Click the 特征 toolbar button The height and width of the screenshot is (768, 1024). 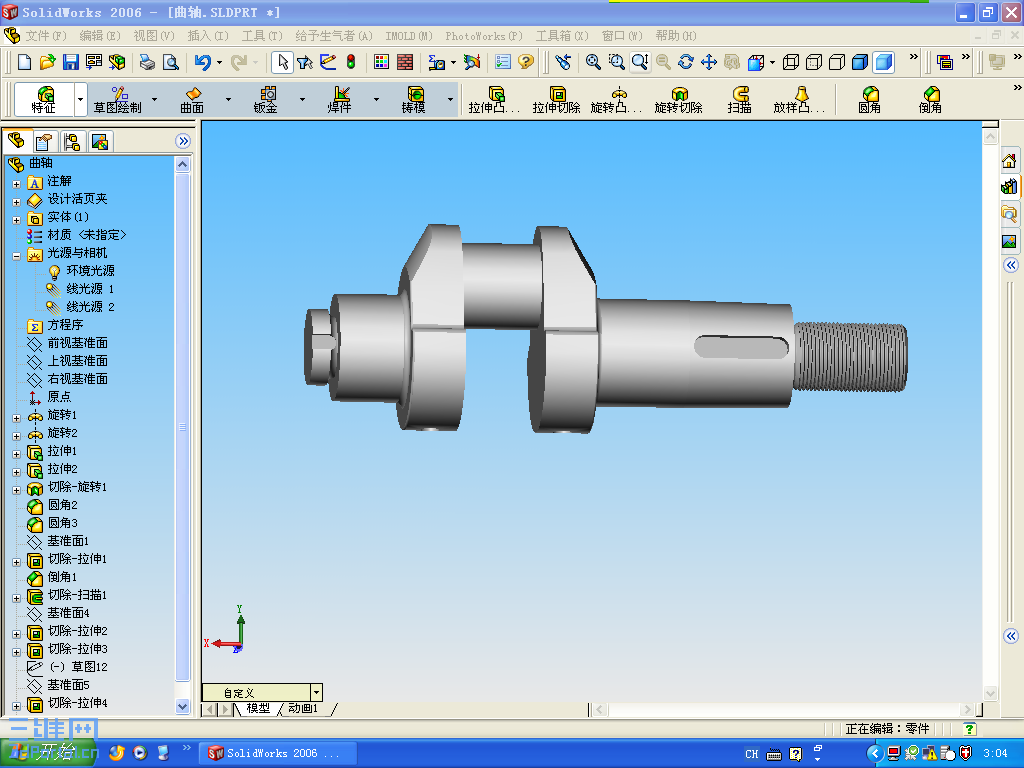click(x=44, y=99)
